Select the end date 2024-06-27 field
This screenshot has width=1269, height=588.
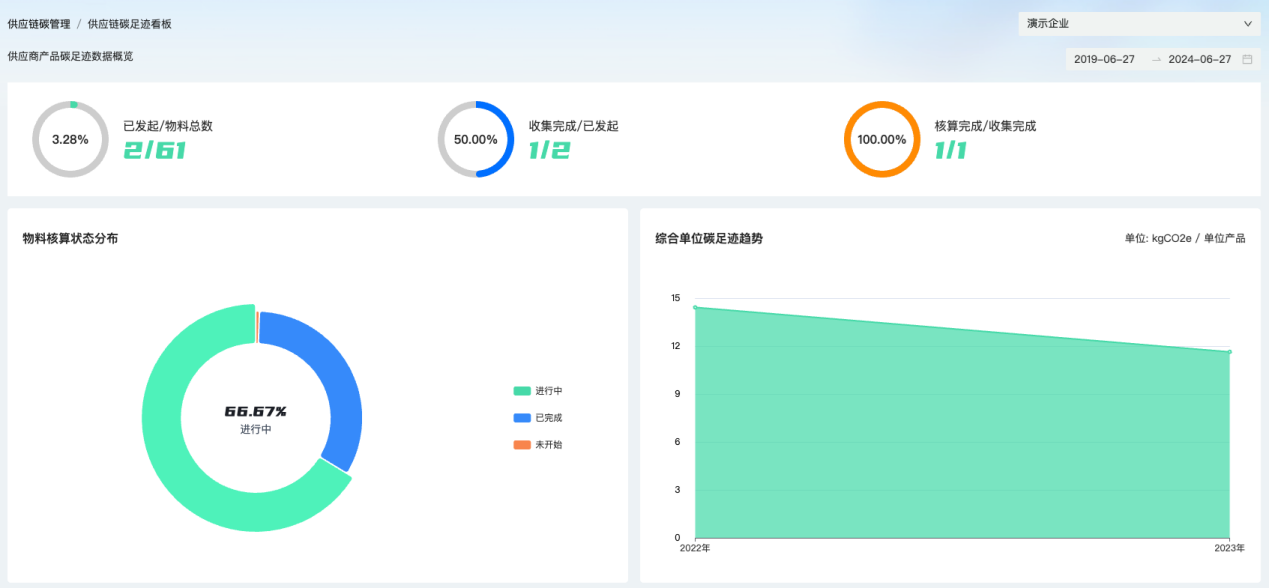(x=1199, y=59)
